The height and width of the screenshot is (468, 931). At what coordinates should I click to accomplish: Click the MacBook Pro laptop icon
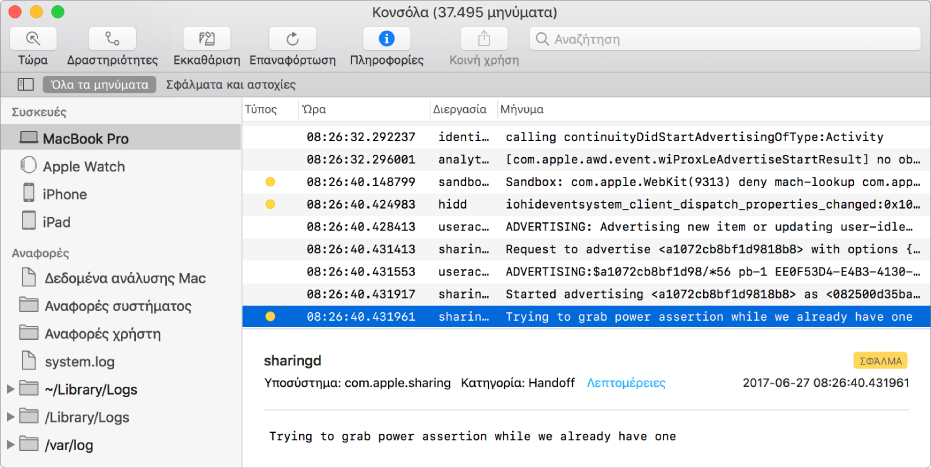click(28, 138)
